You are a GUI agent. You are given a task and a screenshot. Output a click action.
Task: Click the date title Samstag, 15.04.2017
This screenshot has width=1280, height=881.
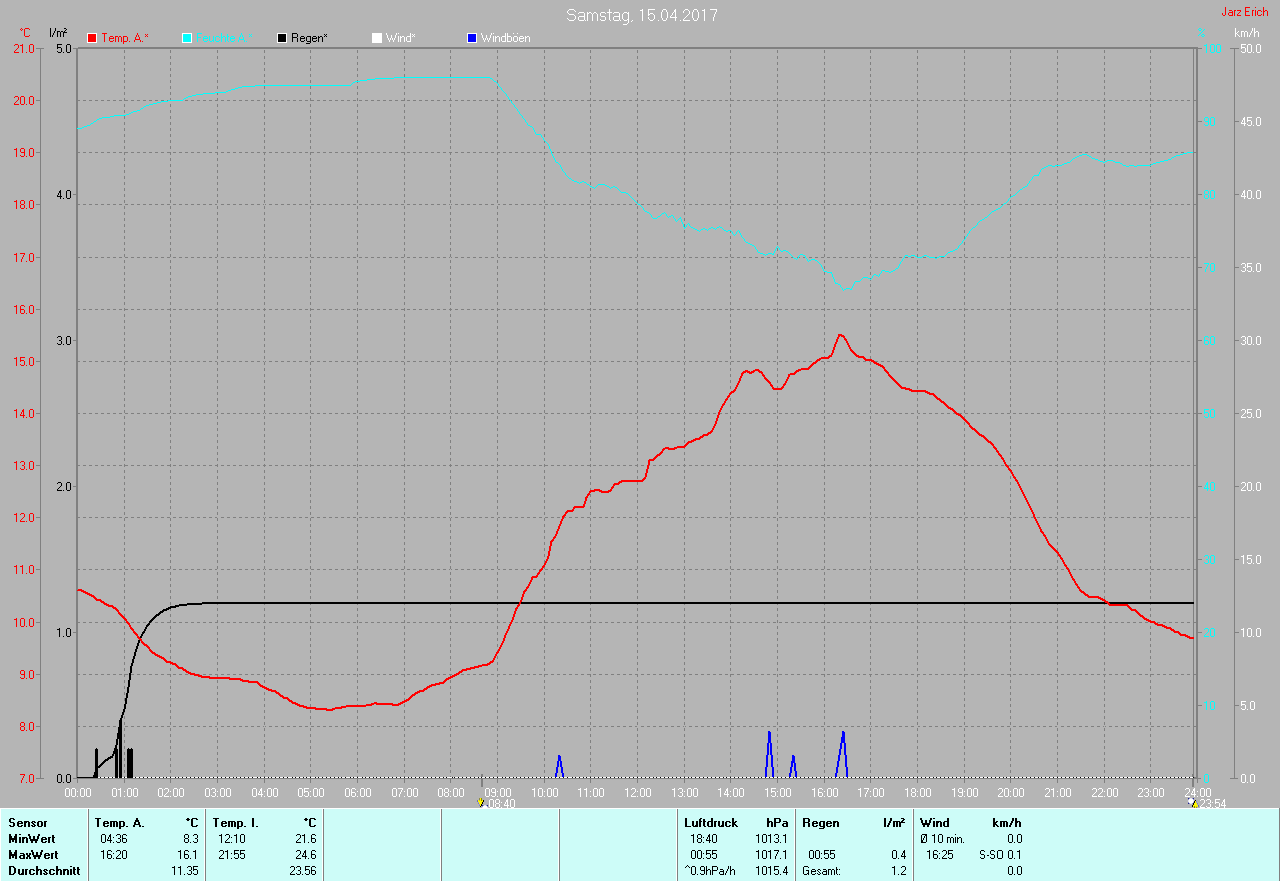coord(641,15)
